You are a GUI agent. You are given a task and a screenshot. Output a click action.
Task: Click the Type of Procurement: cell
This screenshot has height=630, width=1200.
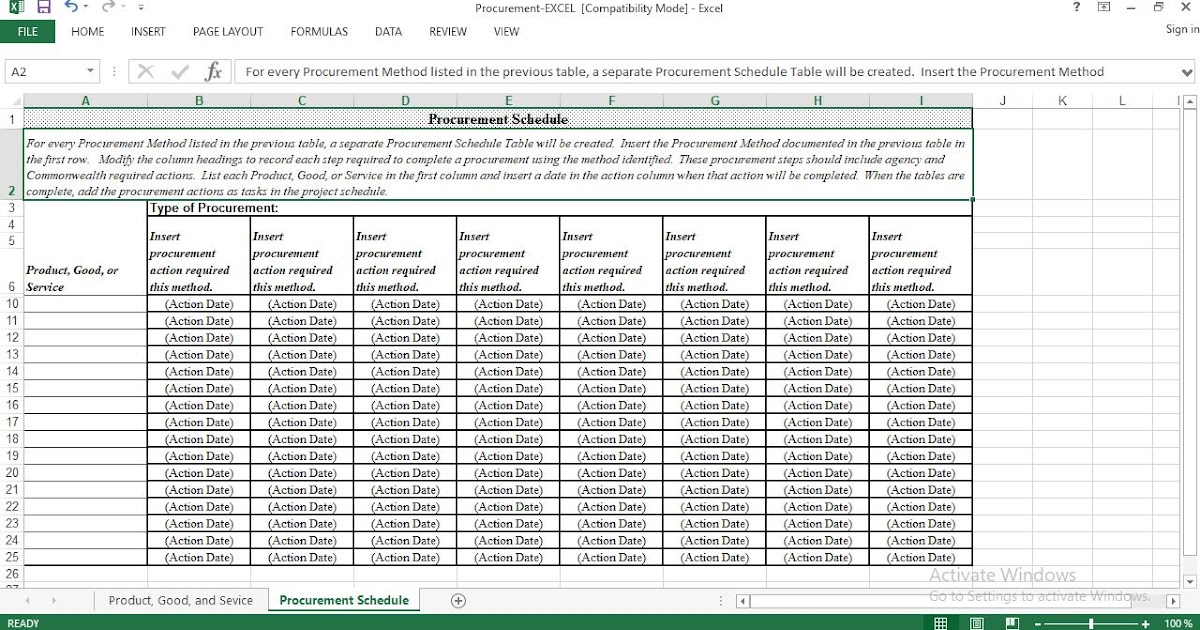click(x=560, y=209)
